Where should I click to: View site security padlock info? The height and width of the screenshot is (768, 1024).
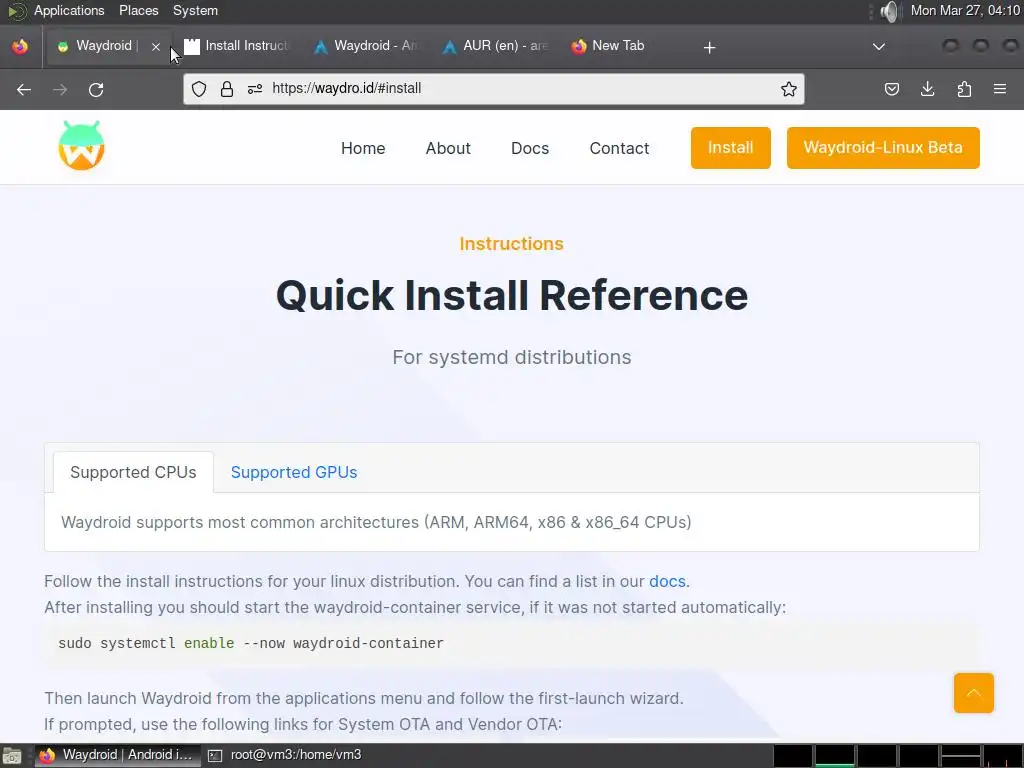pos(227,89)
